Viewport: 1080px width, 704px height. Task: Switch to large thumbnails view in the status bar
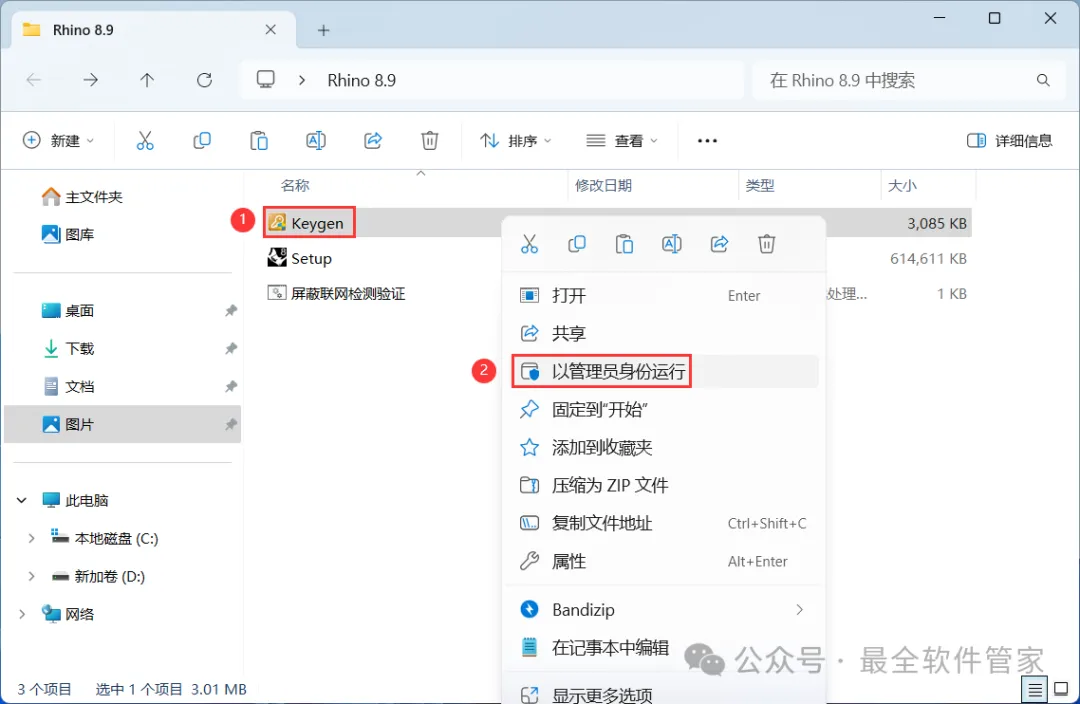[1061, 689]
